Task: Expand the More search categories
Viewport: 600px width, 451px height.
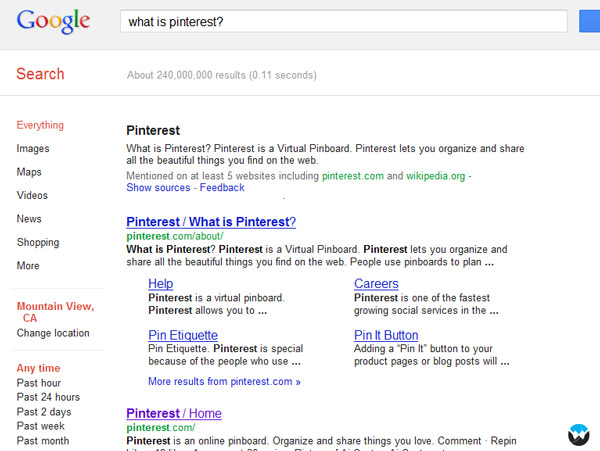Action: (x=28, y=265)
